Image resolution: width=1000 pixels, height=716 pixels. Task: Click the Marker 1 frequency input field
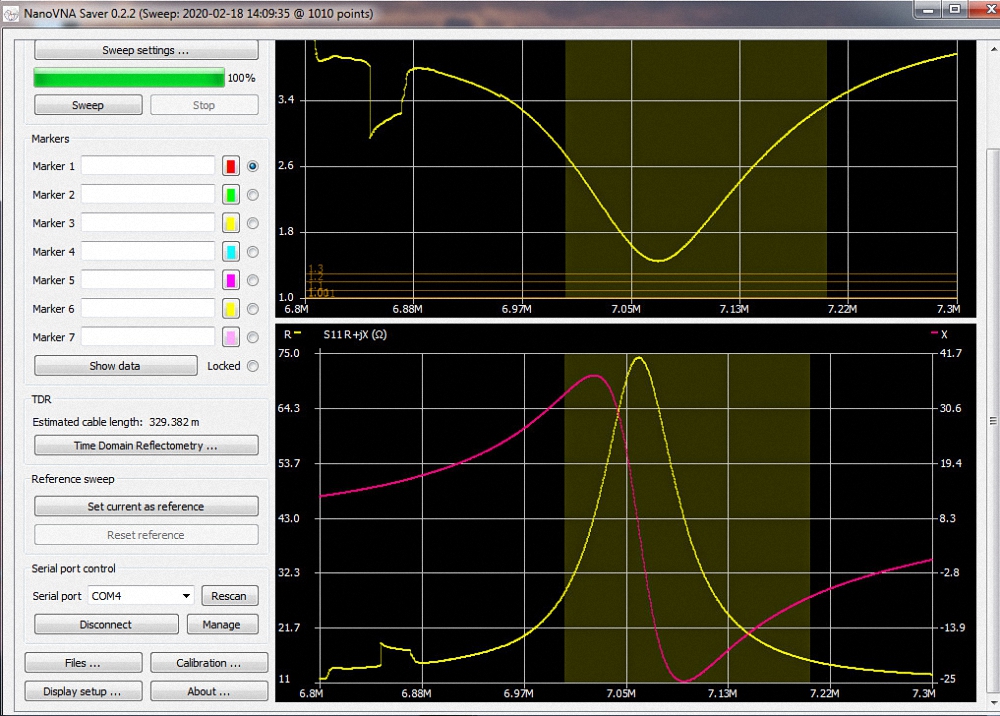click(148, 166)
